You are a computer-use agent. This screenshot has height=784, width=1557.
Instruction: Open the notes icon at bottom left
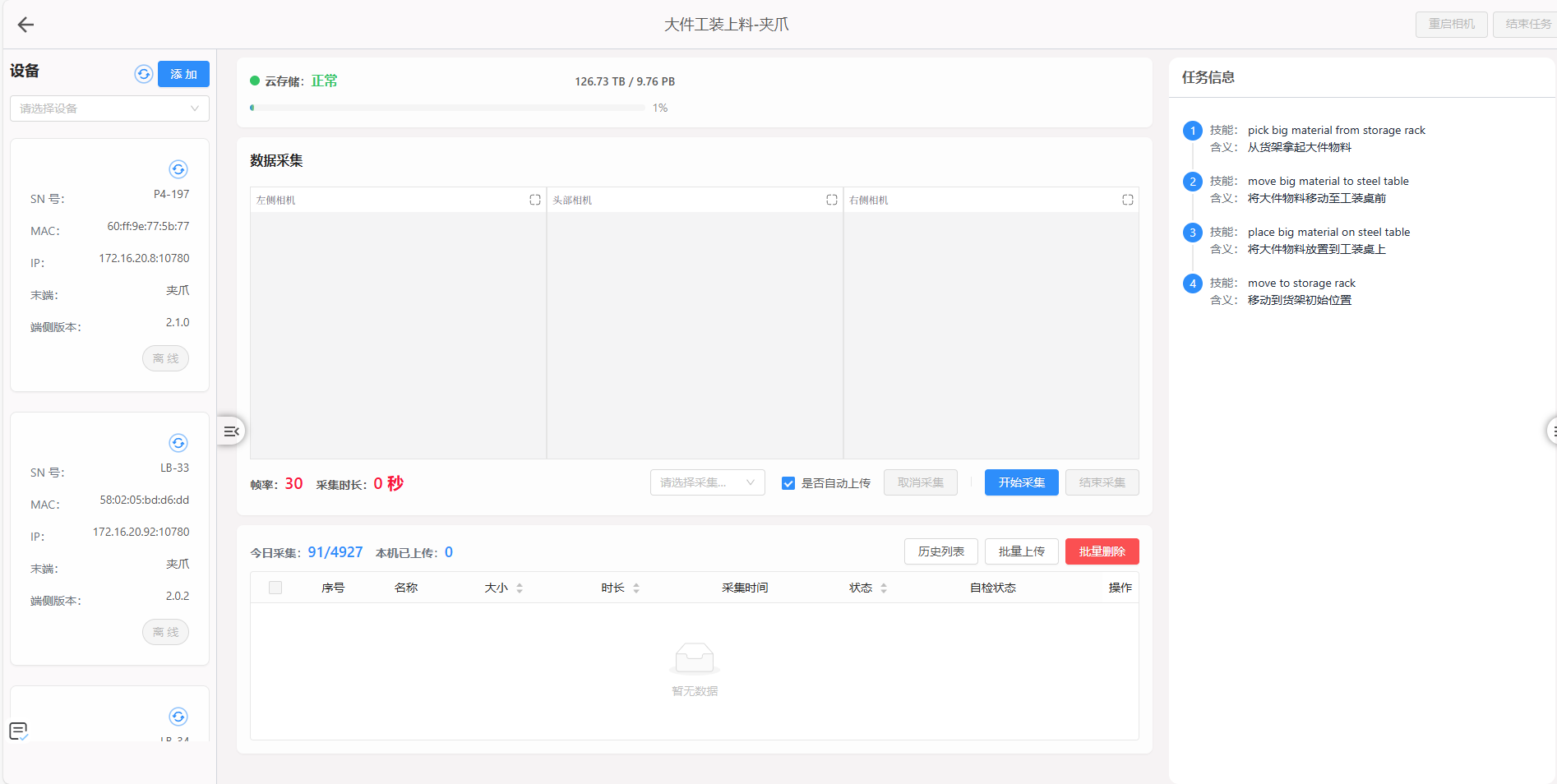coord(18,731)
